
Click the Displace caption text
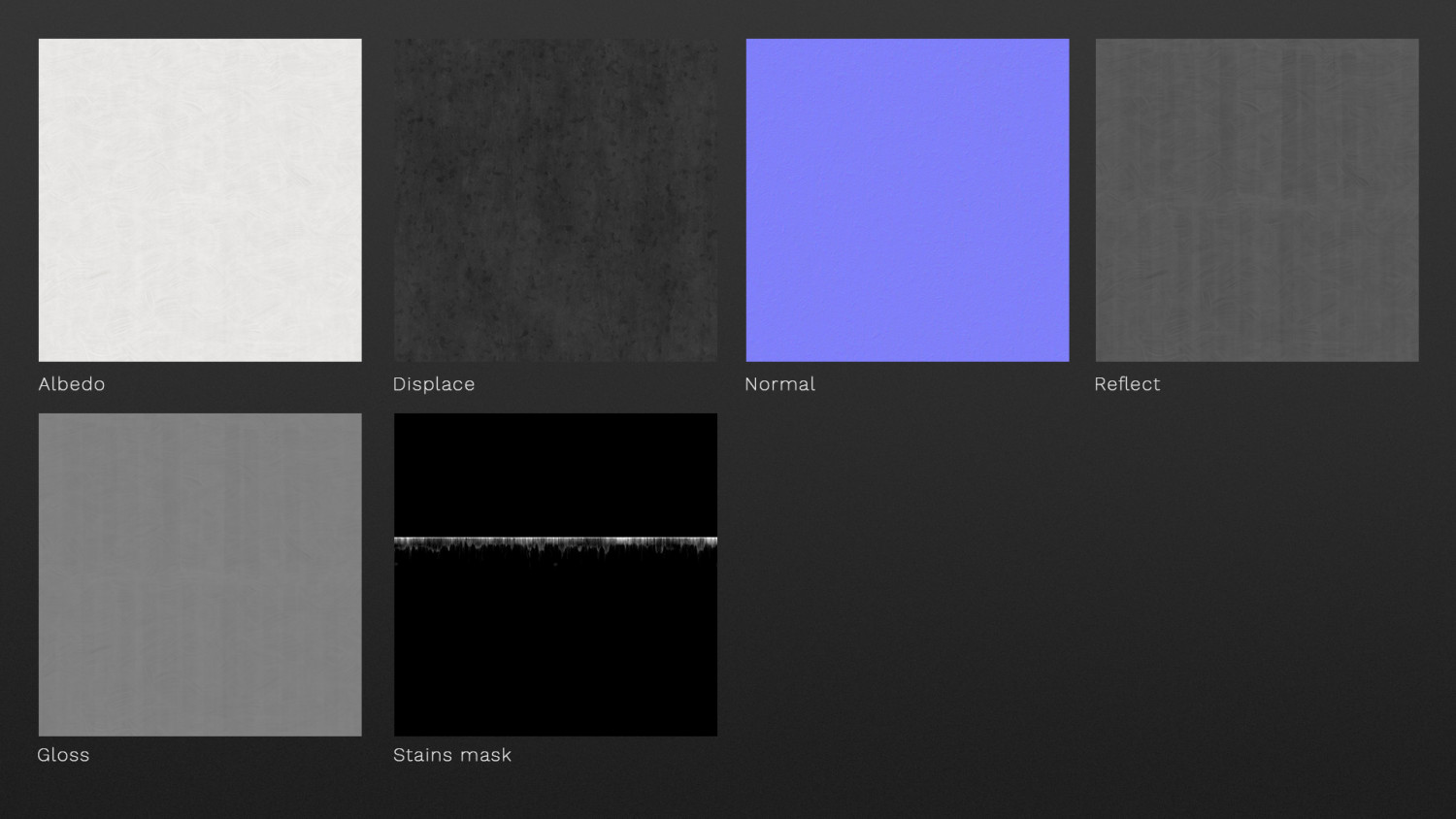pos(434,384)
